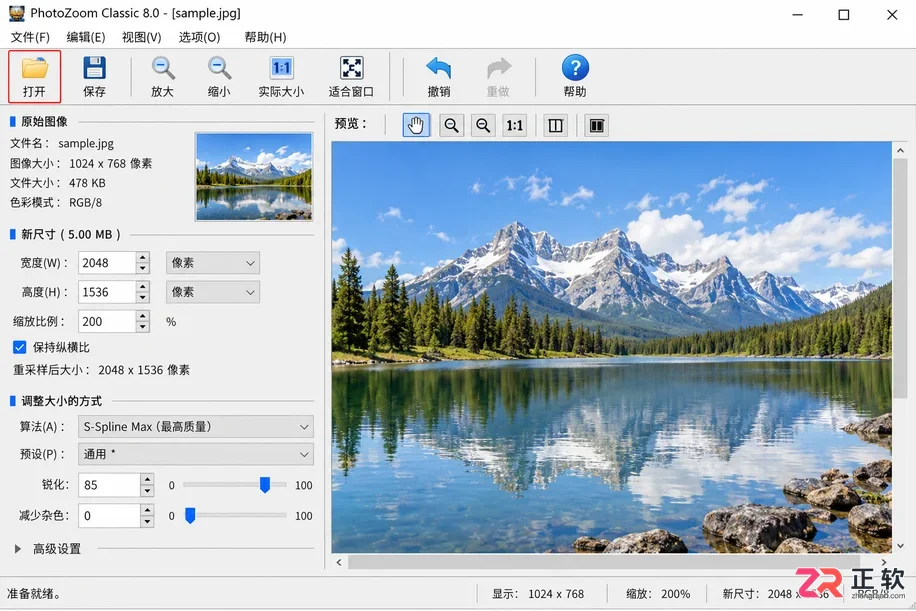916x611 pixels.
Task: Click the 图像大小 value 1024 x 768 像素
Action: (x=110, y=164)
